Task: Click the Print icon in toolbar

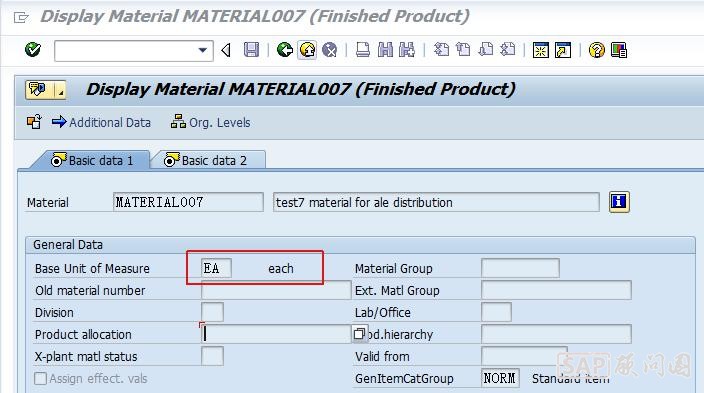Action: coord(363,50)
